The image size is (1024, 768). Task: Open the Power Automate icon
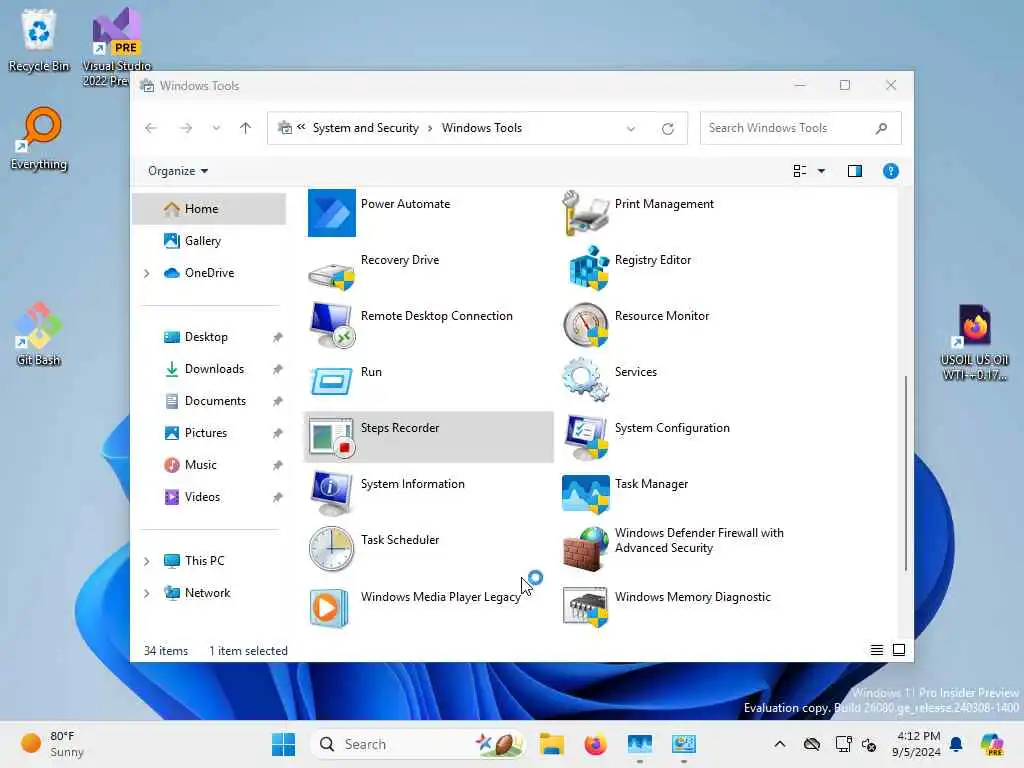(332, 213)
